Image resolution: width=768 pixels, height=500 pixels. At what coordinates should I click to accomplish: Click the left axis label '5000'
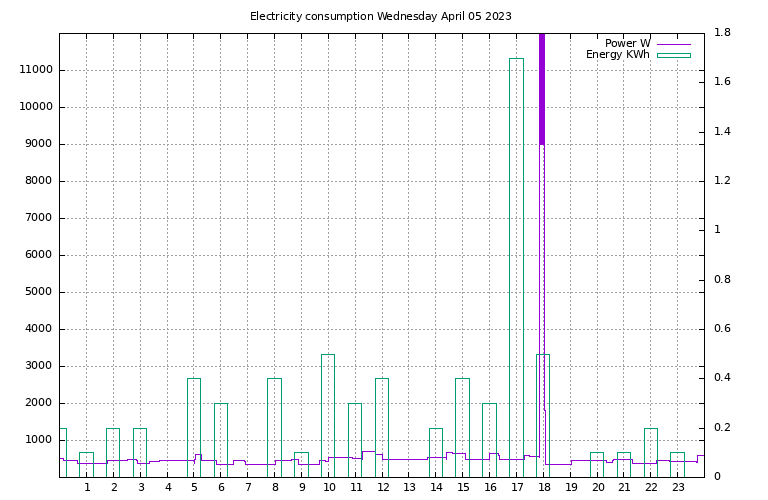[38, 291]
